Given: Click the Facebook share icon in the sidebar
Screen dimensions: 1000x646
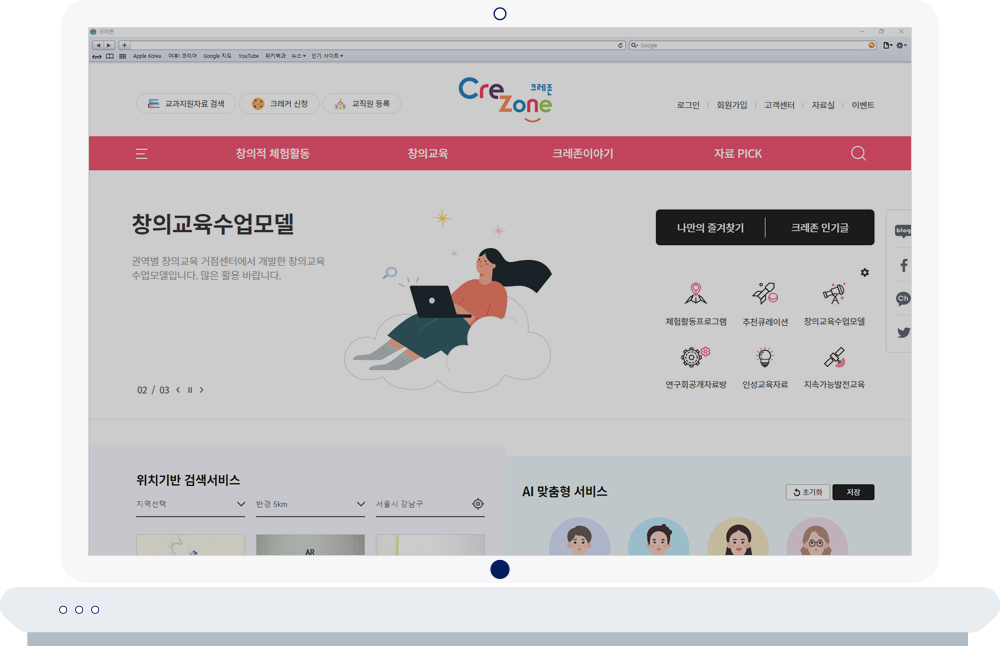Looking at the screenshot, I should 903,266.
